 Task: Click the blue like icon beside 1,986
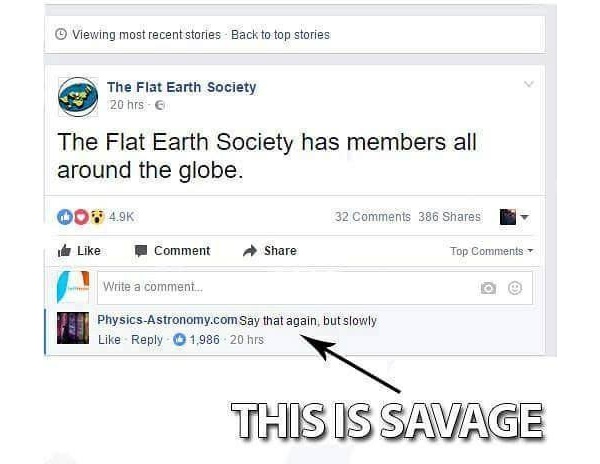(179, 339)
